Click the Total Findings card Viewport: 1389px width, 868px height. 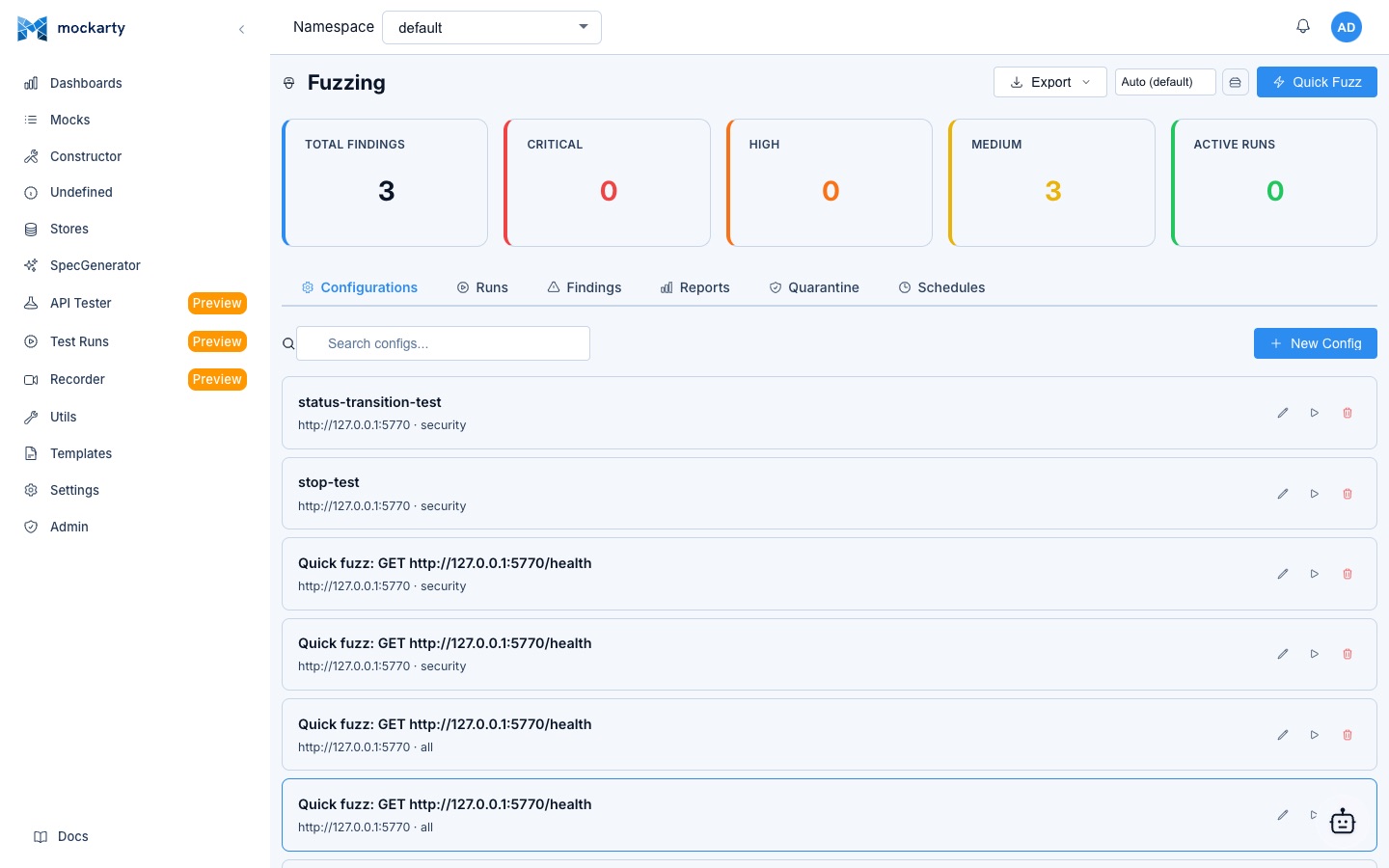click(385, 183)
